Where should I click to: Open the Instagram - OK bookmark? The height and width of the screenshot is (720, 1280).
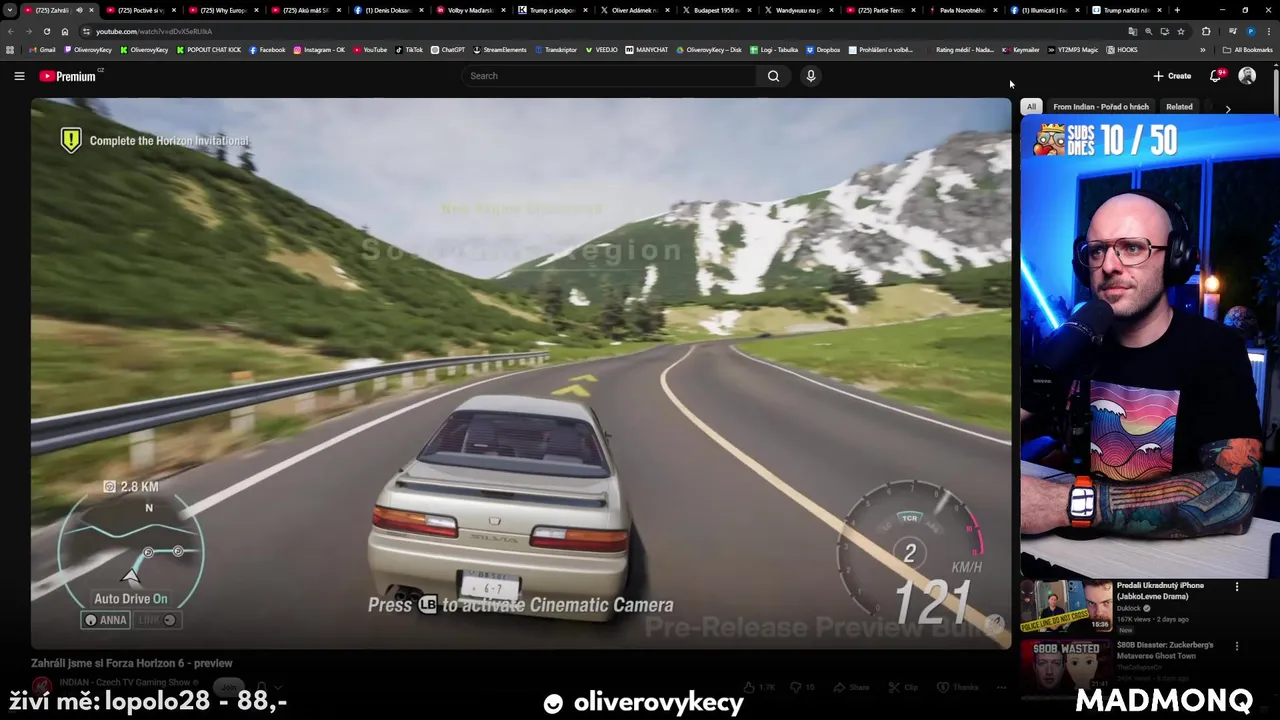tap(319, 50)
